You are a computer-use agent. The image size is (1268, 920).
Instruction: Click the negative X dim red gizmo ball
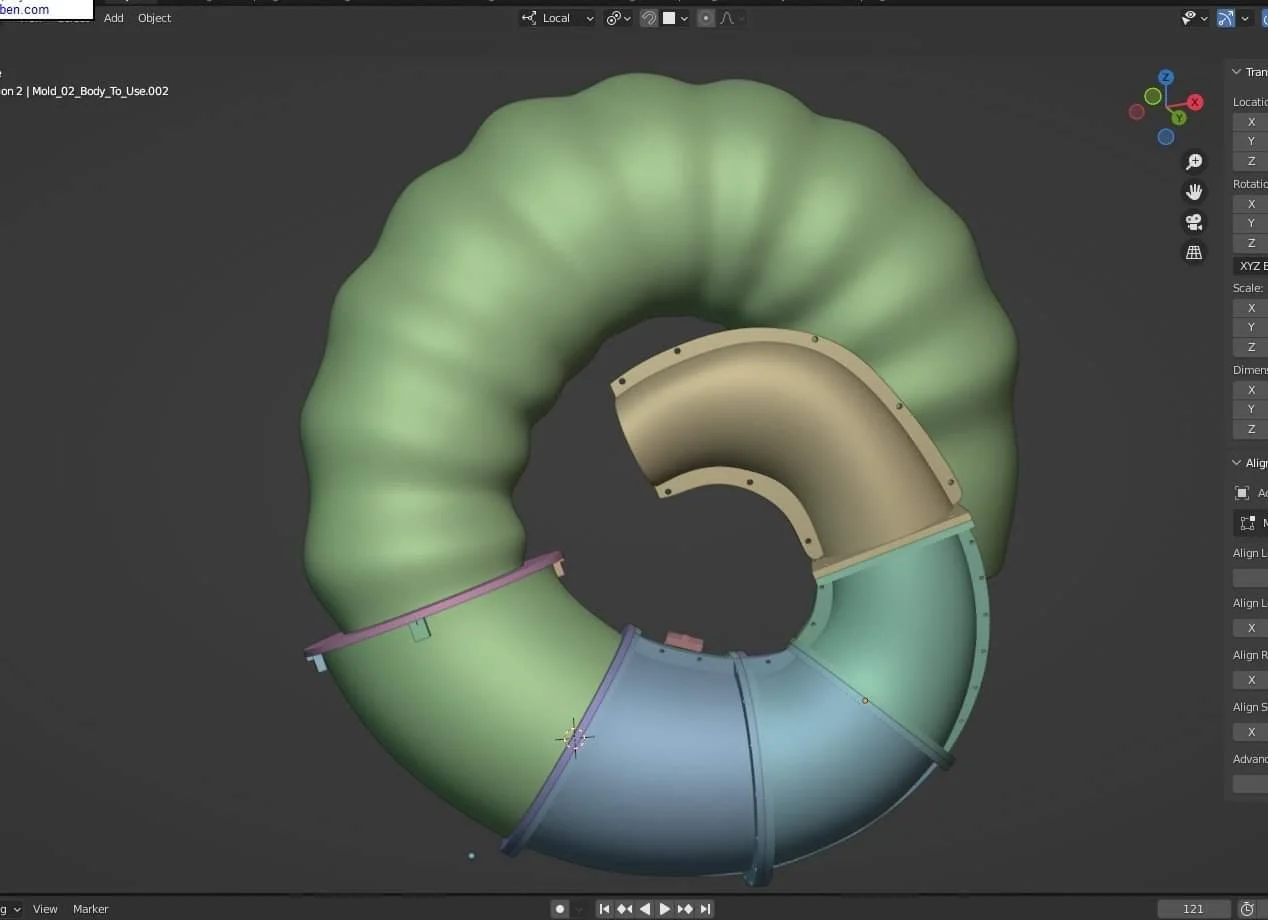(1137, 112)
